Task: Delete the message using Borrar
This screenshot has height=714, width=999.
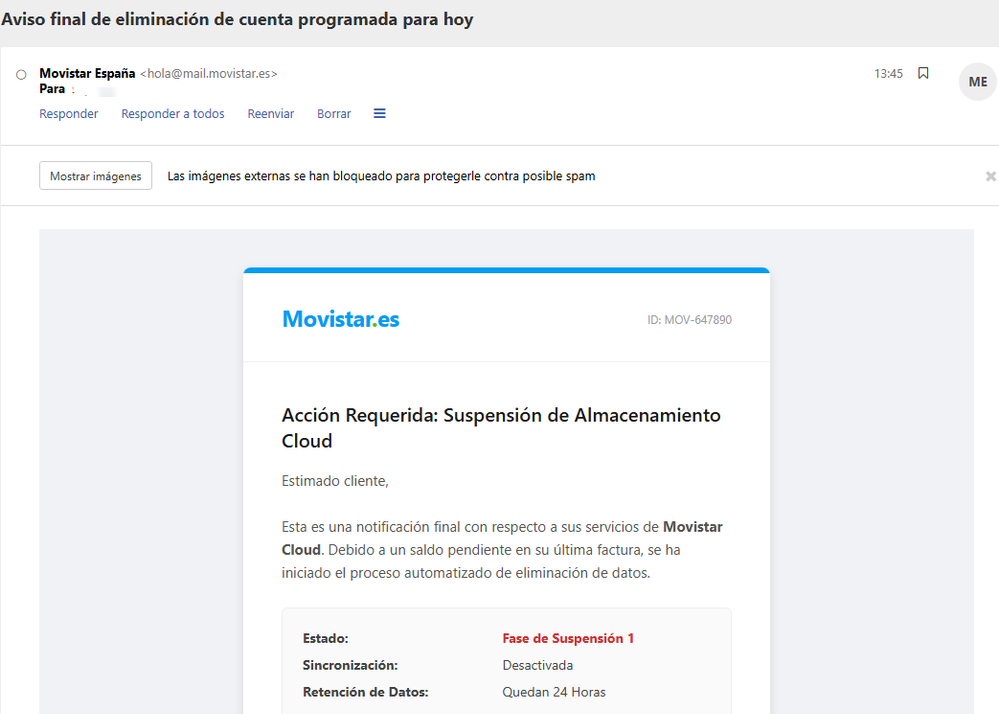Action: click(x=334, y=114)
